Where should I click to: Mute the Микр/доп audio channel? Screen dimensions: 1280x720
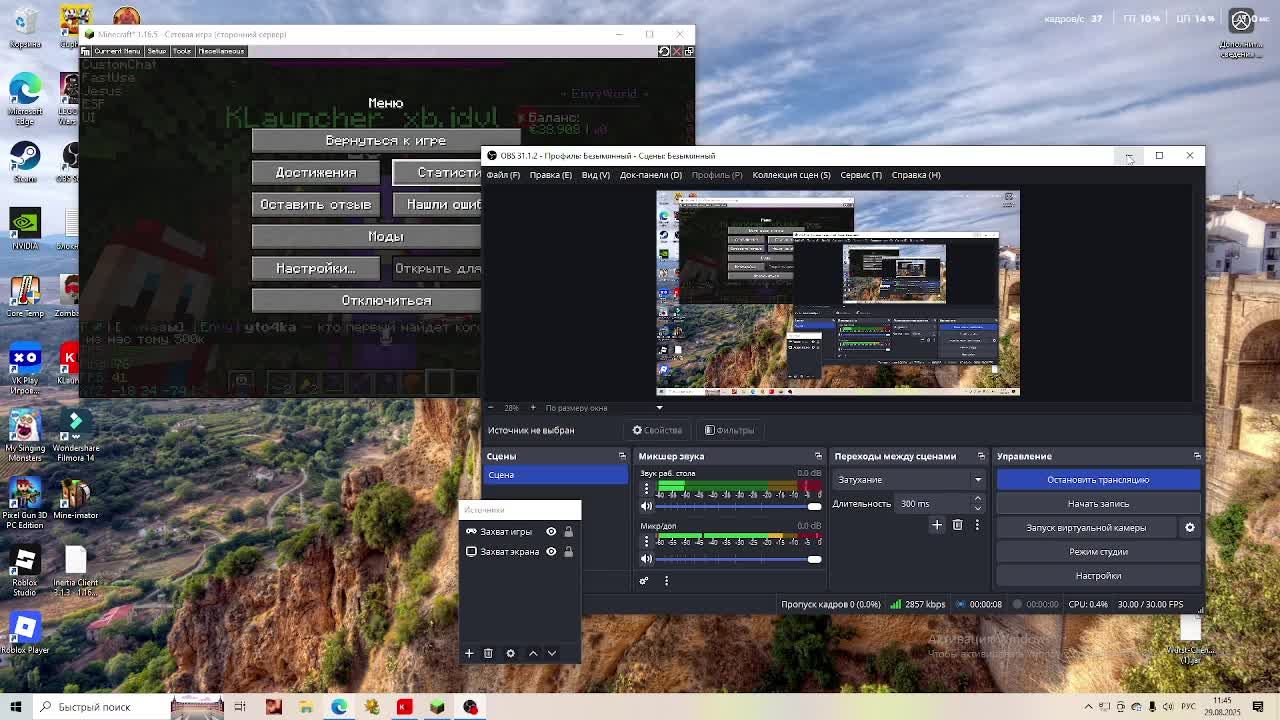click(645, 559)
